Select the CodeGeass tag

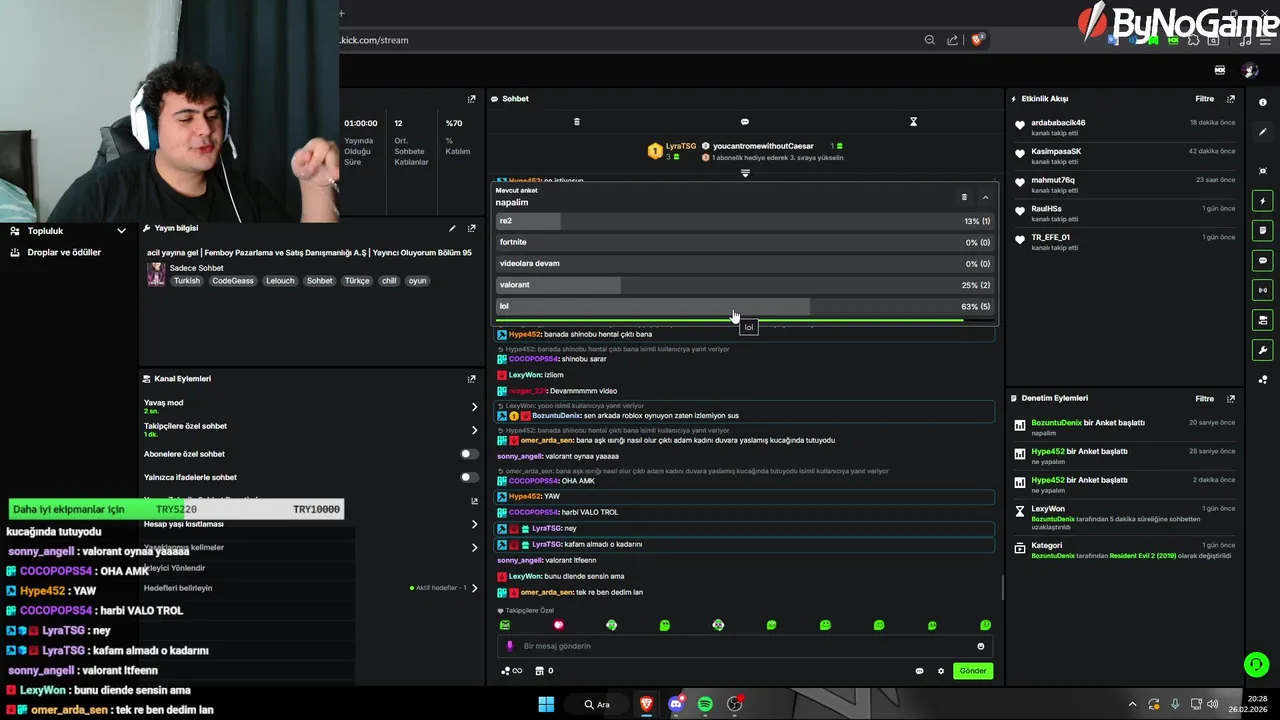(233, 281)
